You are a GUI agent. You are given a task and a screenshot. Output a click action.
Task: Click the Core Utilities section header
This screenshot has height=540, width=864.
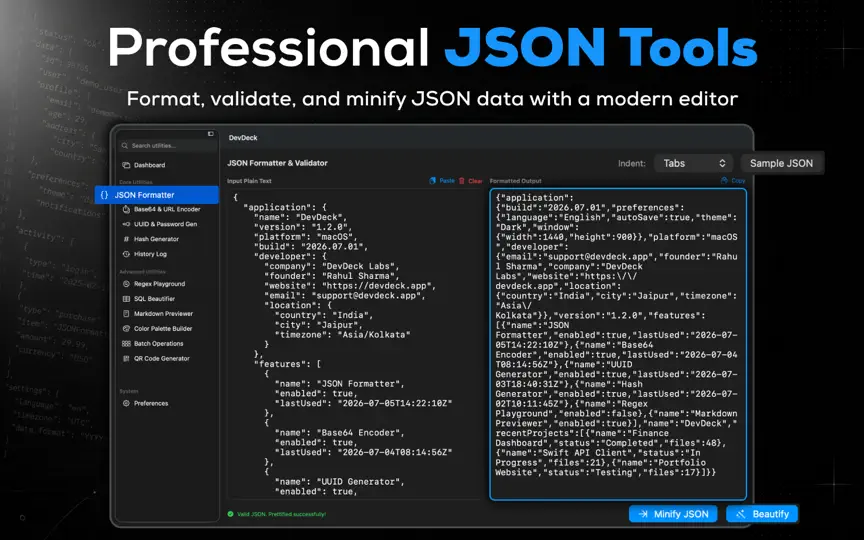coord(136,182)
